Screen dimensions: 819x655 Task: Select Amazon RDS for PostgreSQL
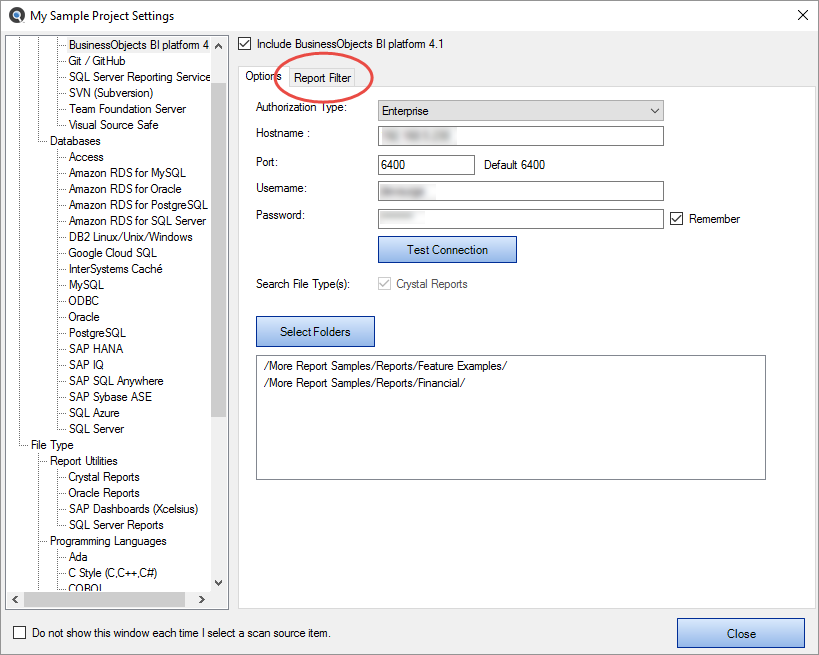138,205
